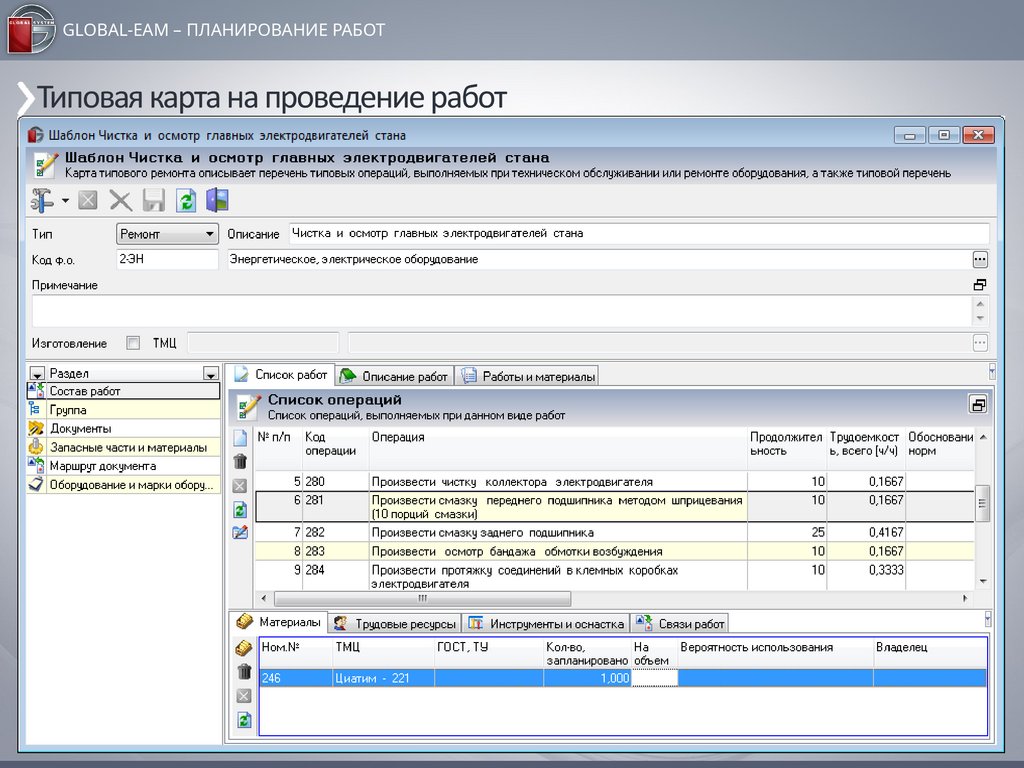Click the floppy disk save icon

pos(153,200)
